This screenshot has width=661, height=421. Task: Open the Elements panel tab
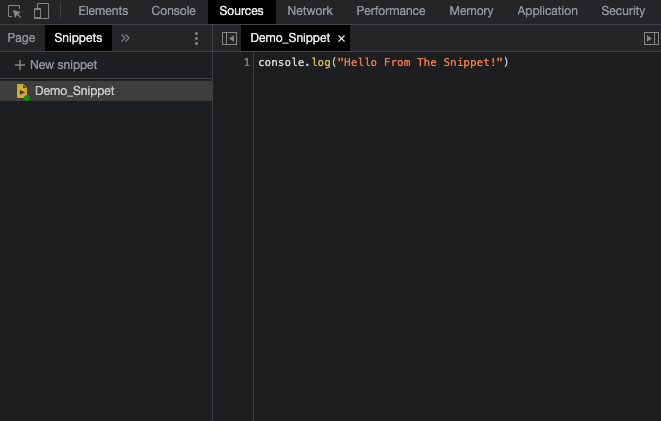click(103, 11)
